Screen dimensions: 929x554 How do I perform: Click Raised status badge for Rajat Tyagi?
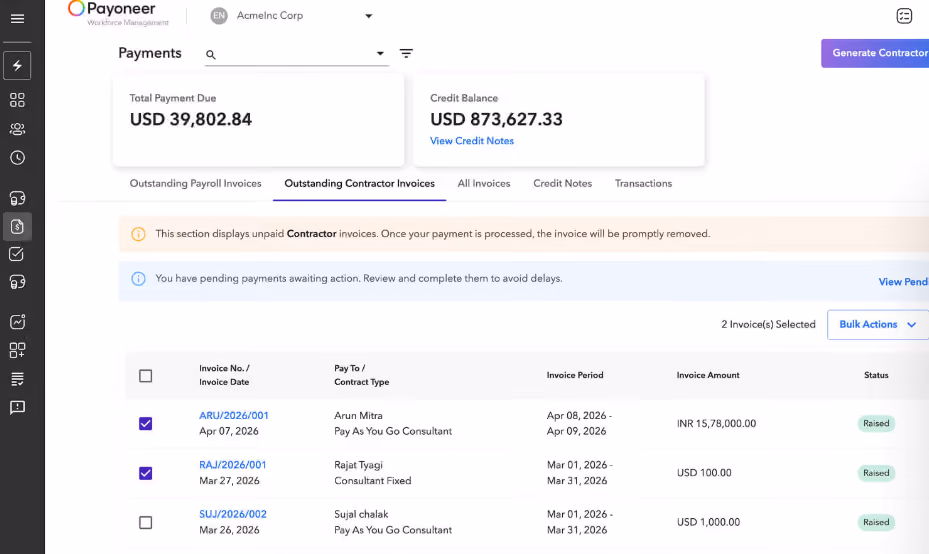point(876,473)
